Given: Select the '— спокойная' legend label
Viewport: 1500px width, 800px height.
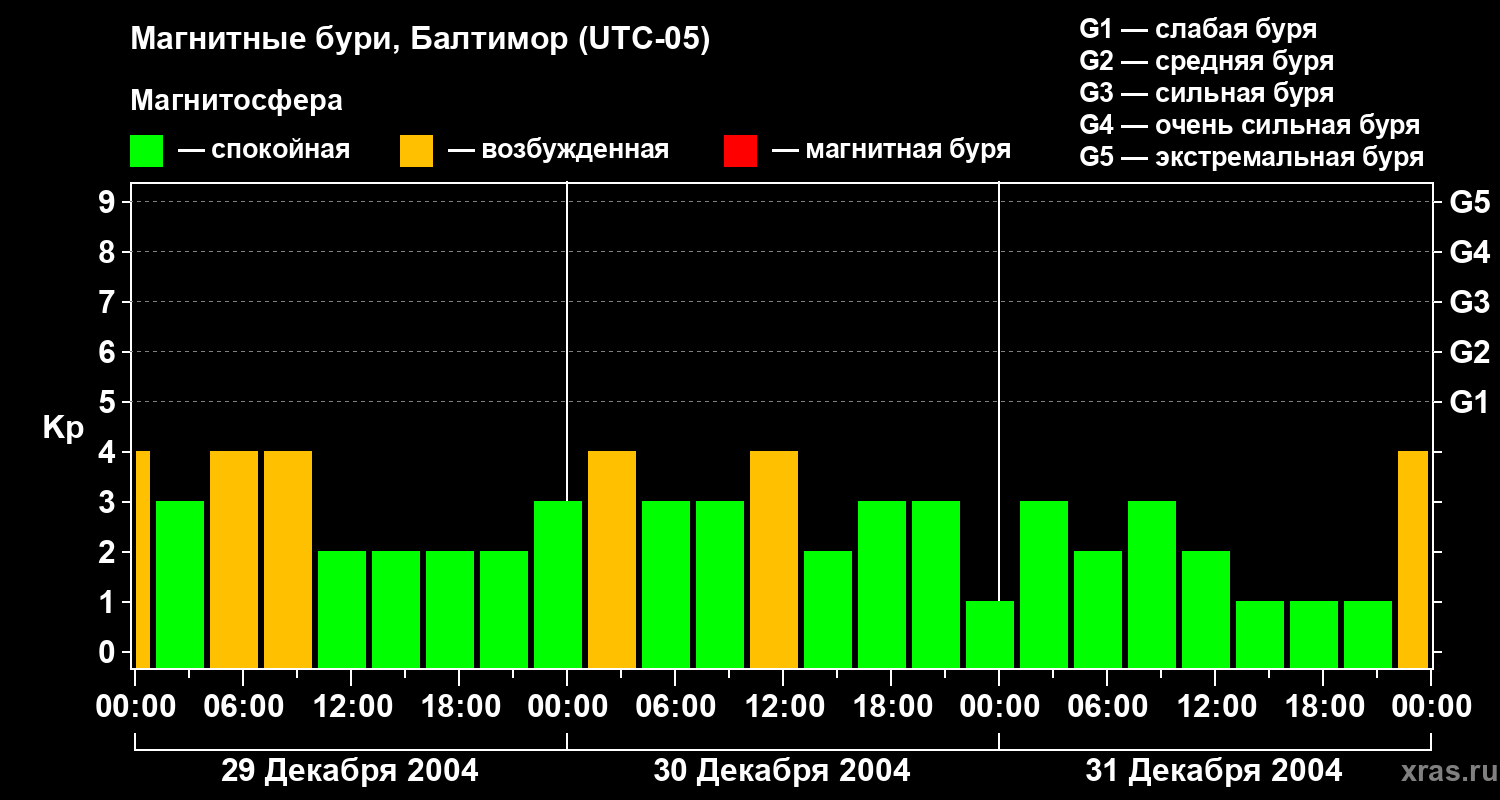Looking at the screenshot, I should pos(264,151).
